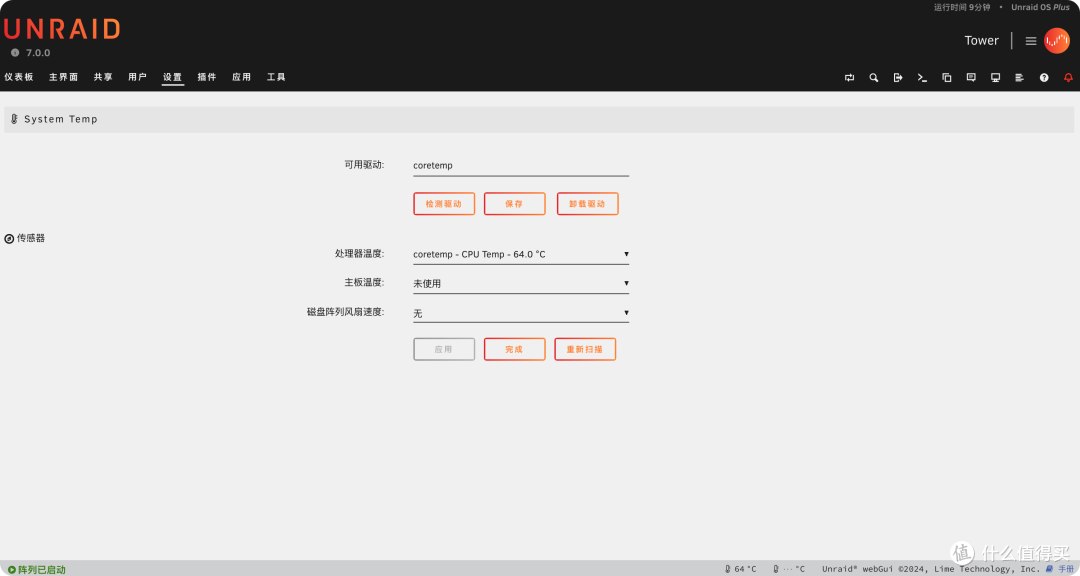
Task: Click the System Temp section header
Action: [539, 119]
